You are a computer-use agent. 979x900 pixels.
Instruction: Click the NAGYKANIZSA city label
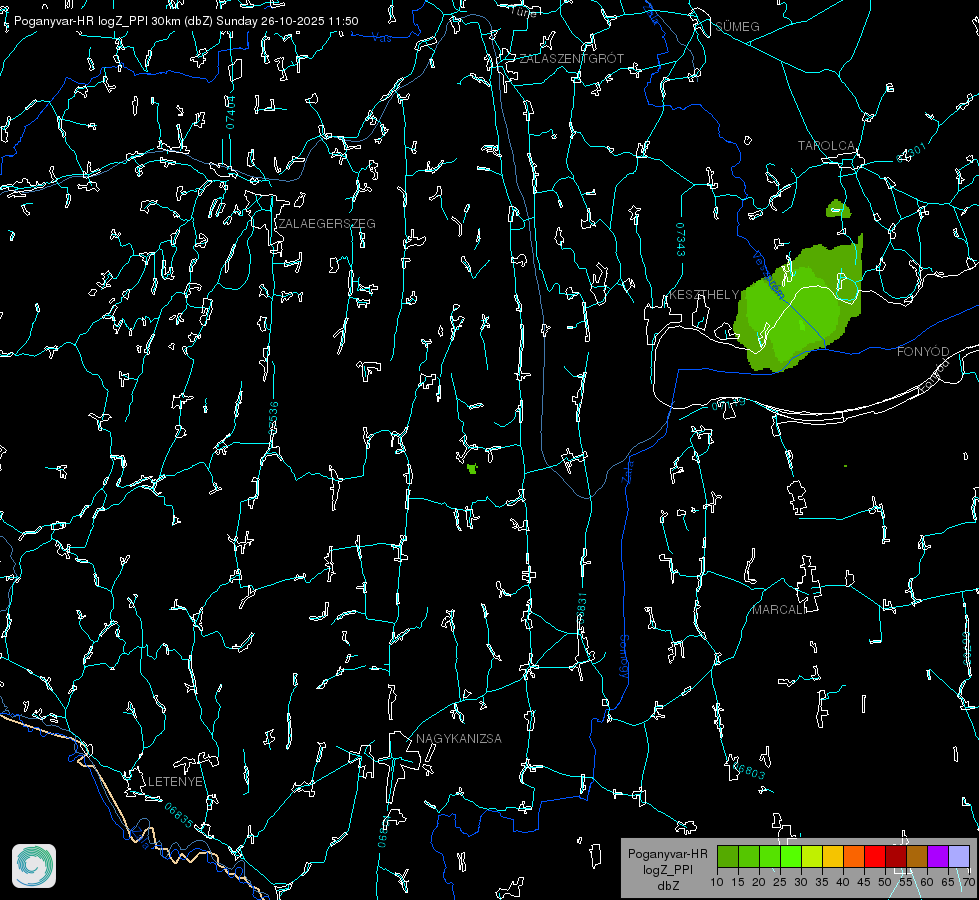459,739
